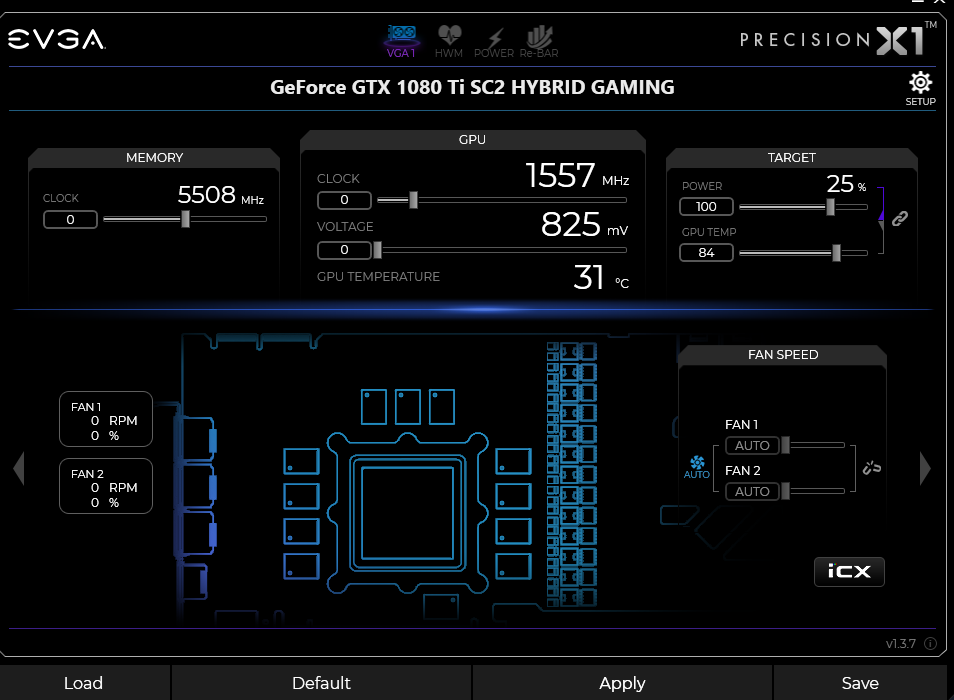Click the Precision X1 logo
Screen dimensions: 954x700
point(838,40)
